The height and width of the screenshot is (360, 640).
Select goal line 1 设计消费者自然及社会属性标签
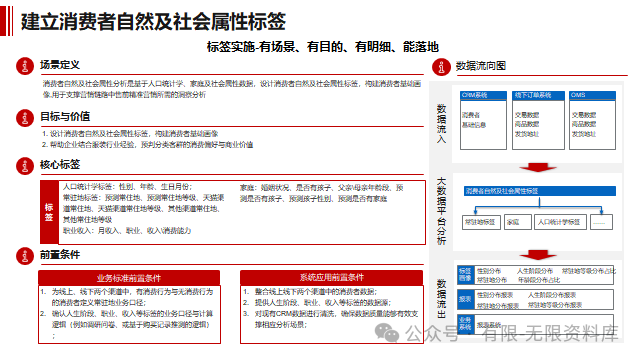click(x=130, y=133)
